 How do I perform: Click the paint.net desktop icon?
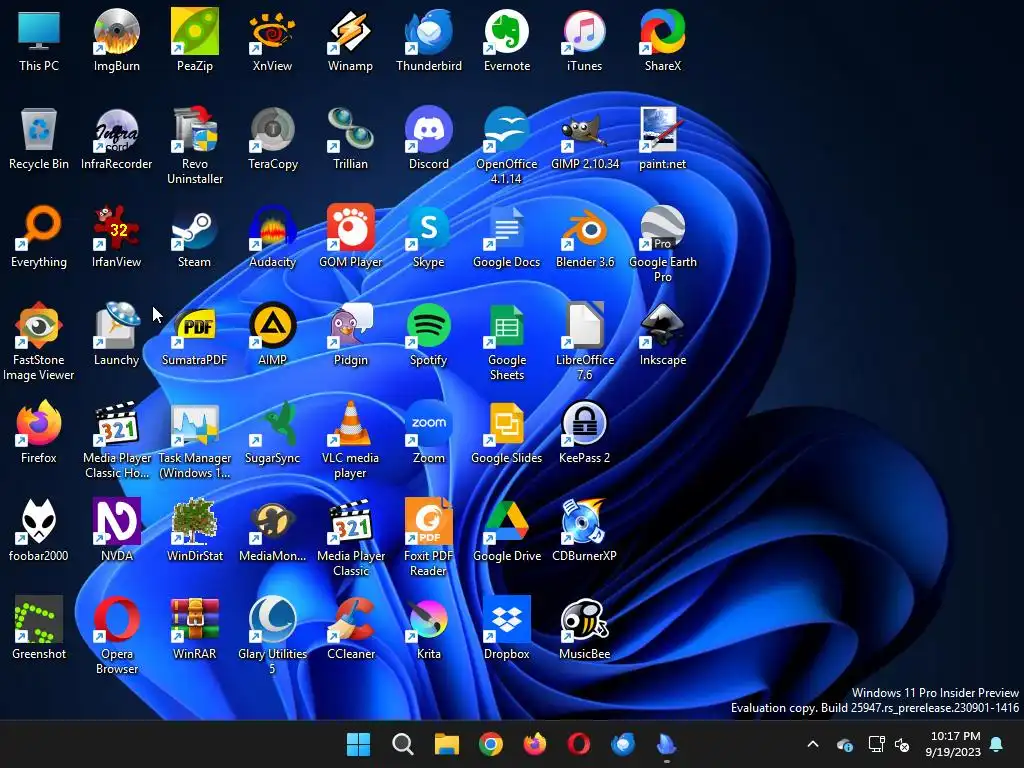(x=663, y=129)
